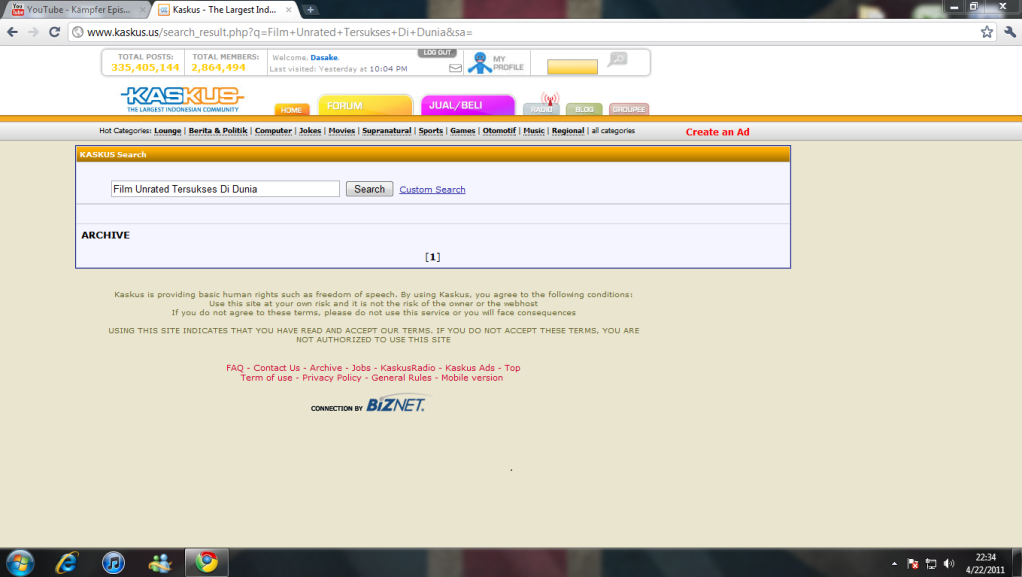The image size is (1022, 577).
Task: Click the header magnifier search icon
Action: point(617,60)
